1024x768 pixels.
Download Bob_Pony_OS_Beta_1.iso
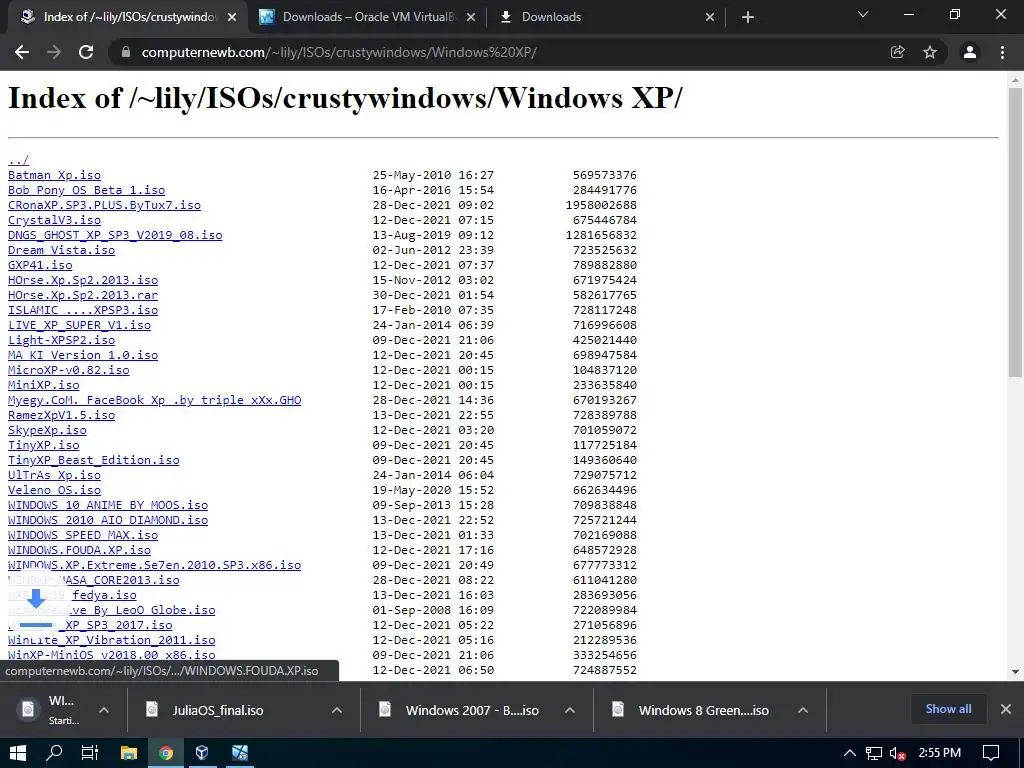tap(86, 190)
